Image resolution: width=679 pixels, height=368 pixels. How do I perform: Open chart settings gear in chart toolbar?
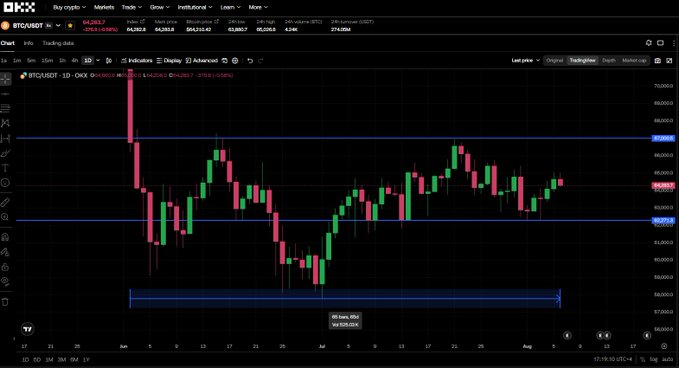[x=235, y=61]
